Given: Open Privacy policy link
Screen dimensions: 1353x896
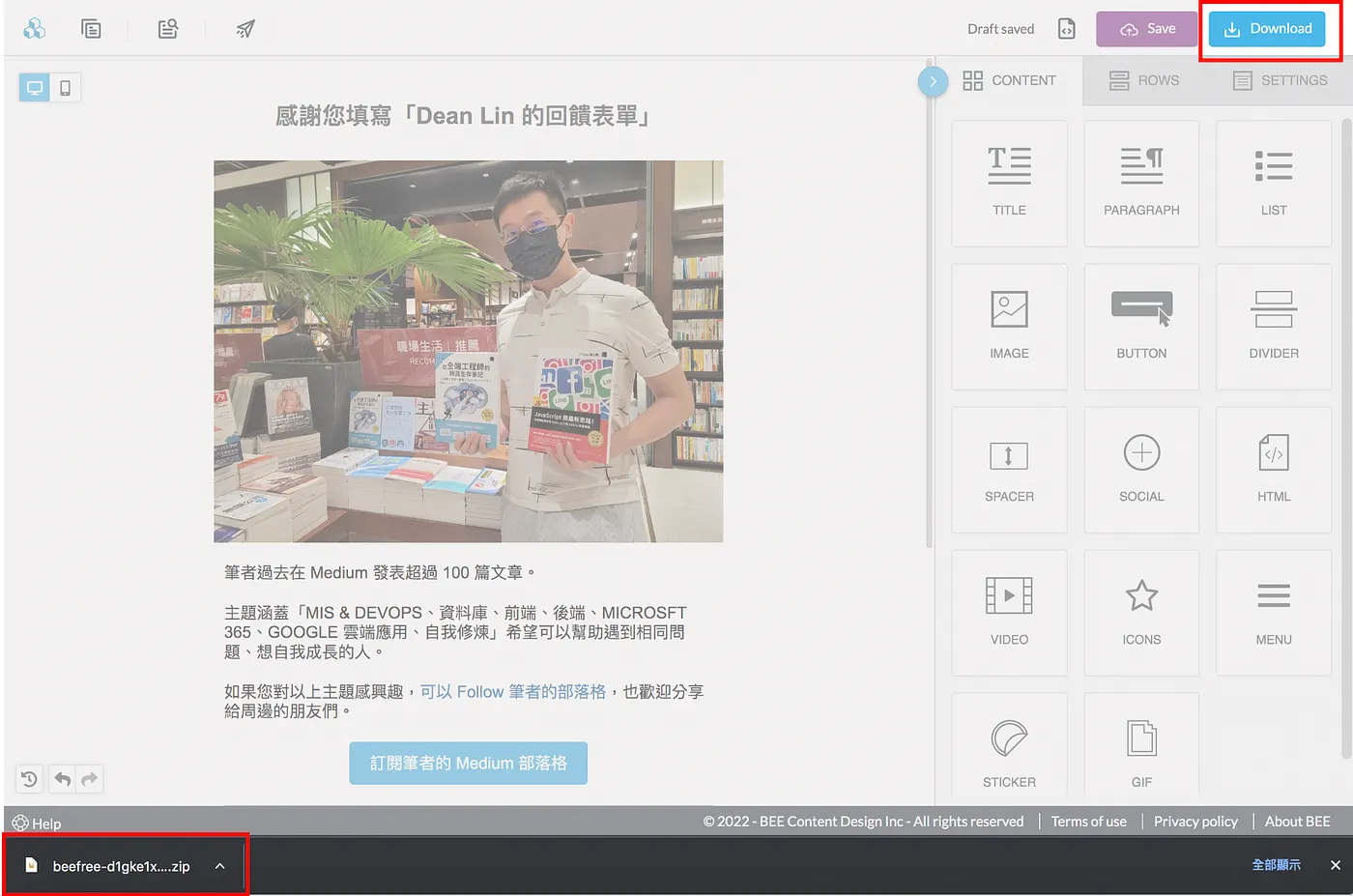Looking at the screenshot, I should point(1195,822).
